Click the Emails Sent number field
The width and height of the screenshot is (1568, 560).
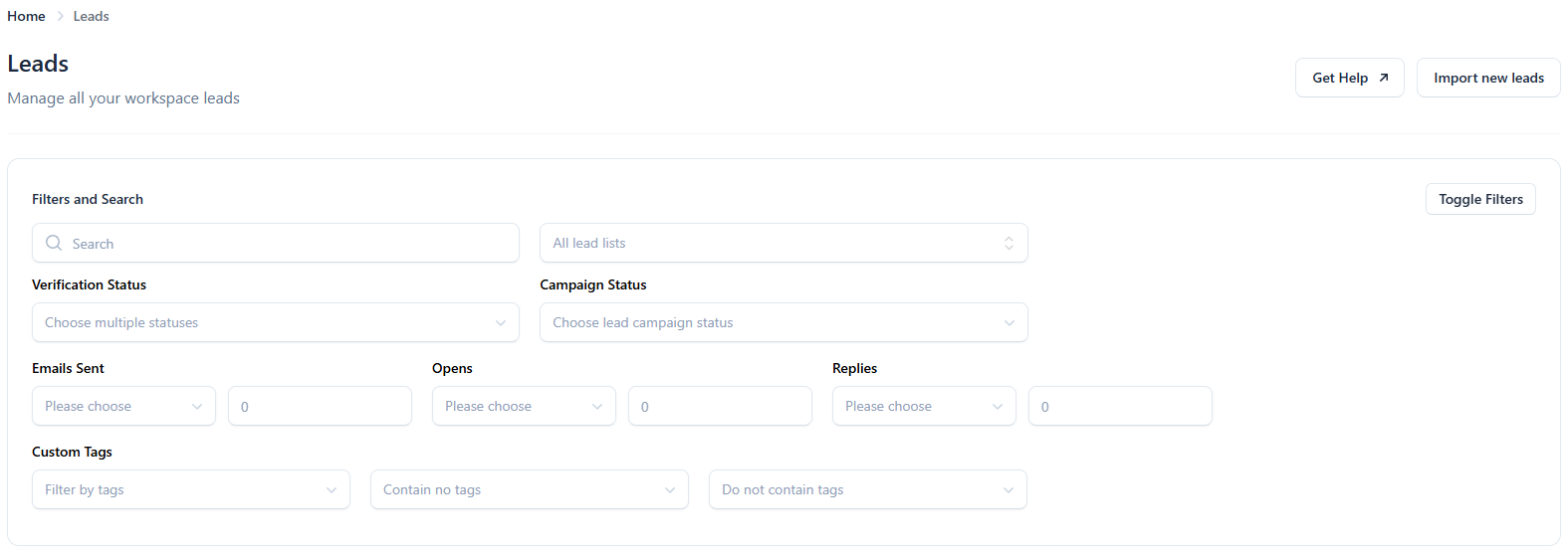(x=320, y=406)
